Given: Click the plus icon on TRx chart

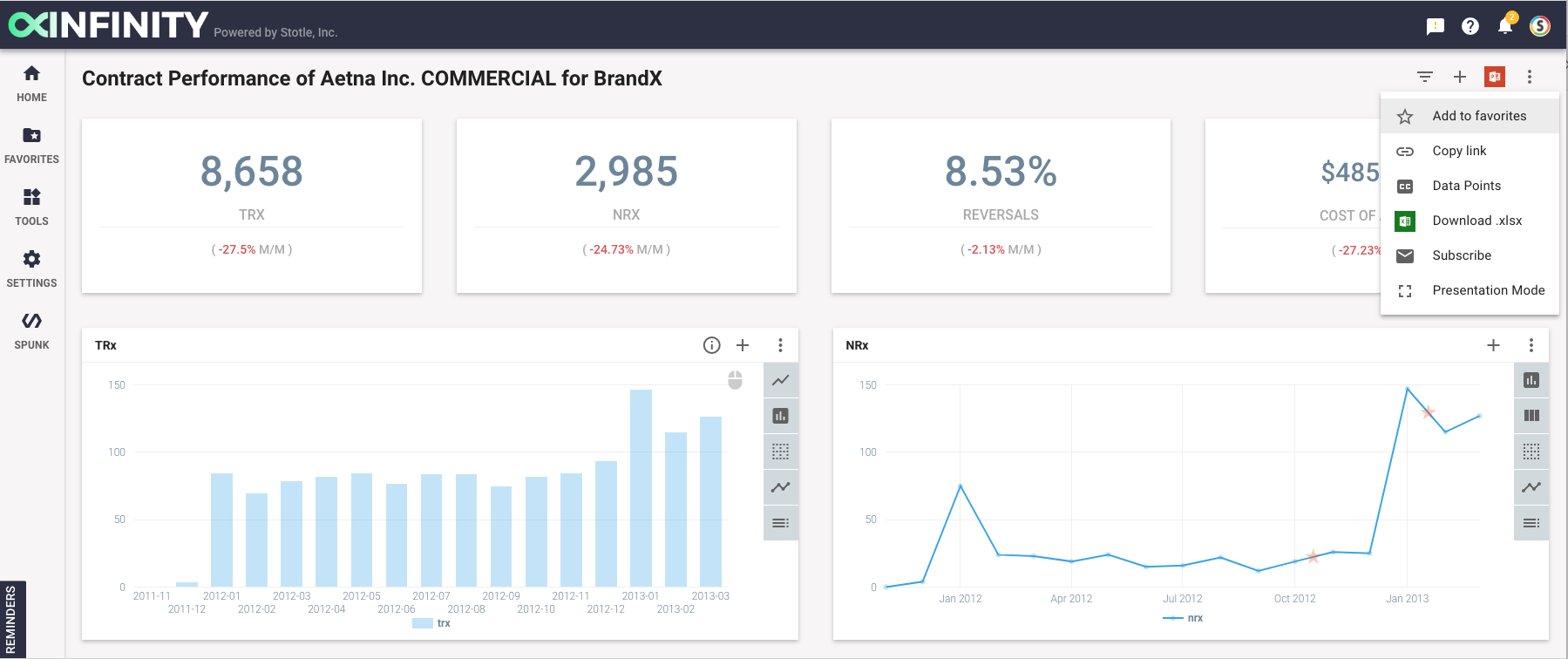Looking at the screenshot, I should (743, 345).
